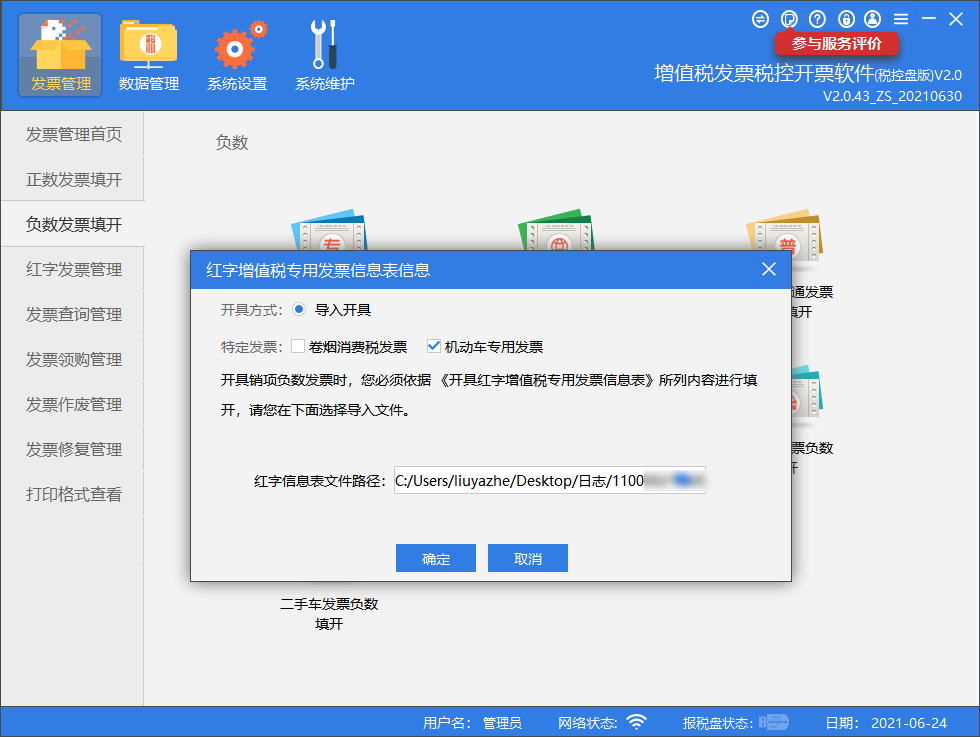Open the user account icon
980x737 pixels.
click(873, 19)
